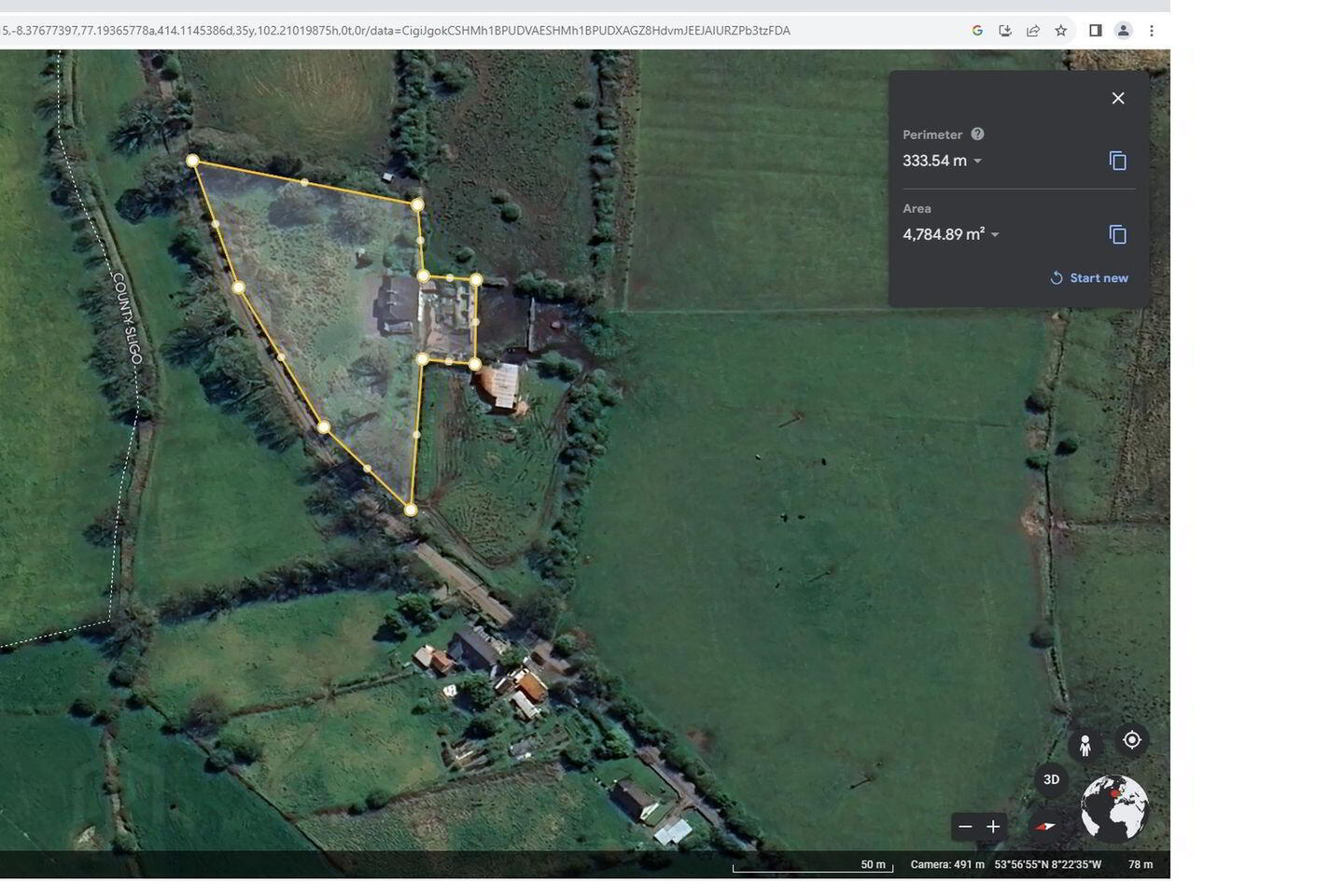This screenshot has width=1344, height=896.
Task: Click the COUNTY SLIGO map label
Action: (127, 318)
